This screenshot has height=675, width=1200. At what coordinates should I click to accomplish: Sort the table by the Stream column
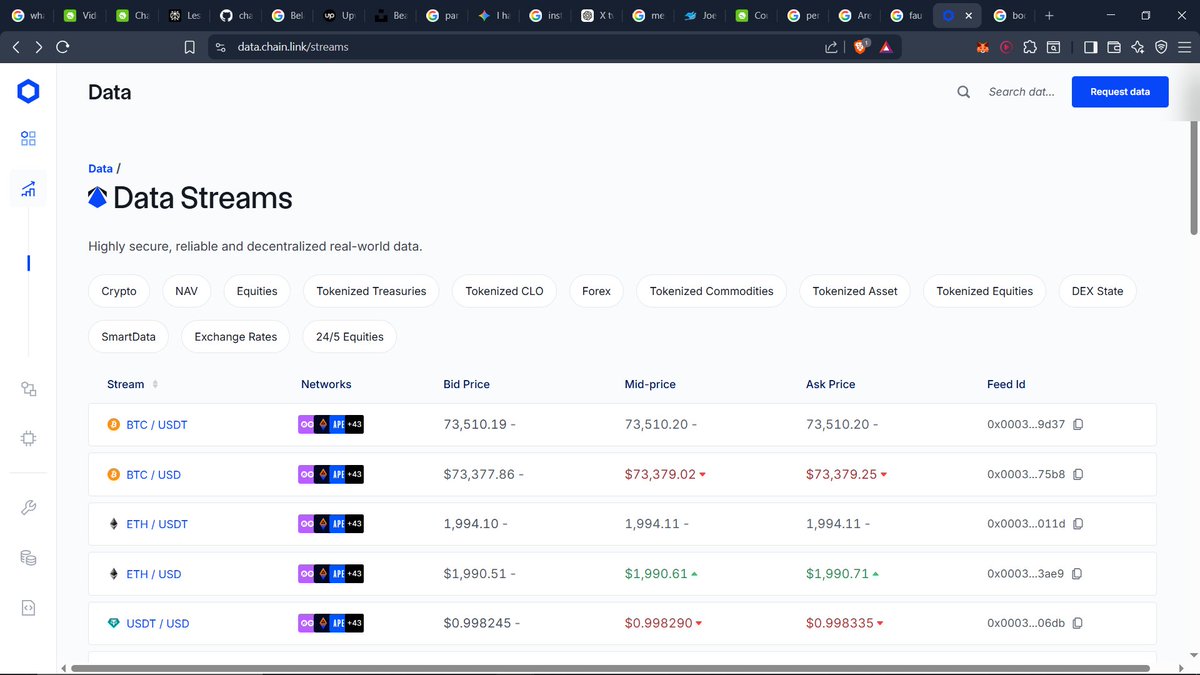[155, 384]
